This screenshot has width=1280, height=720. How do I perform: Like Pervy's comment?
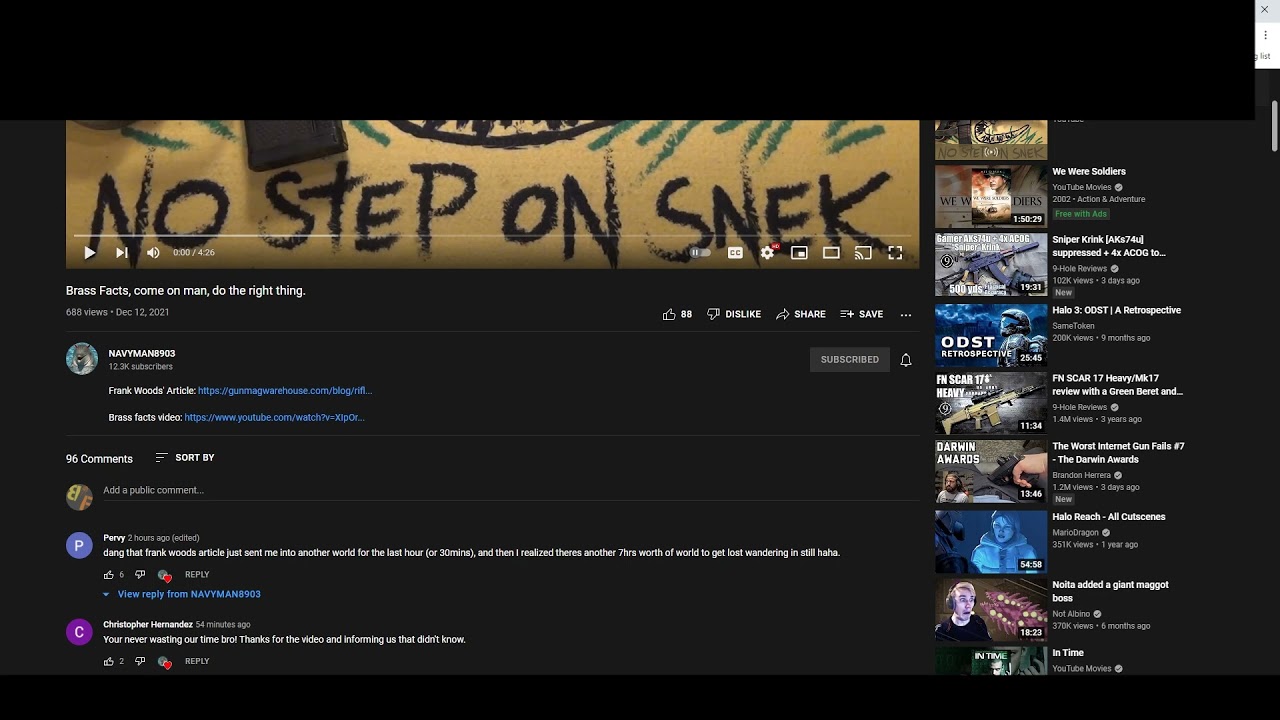[109, 575]
